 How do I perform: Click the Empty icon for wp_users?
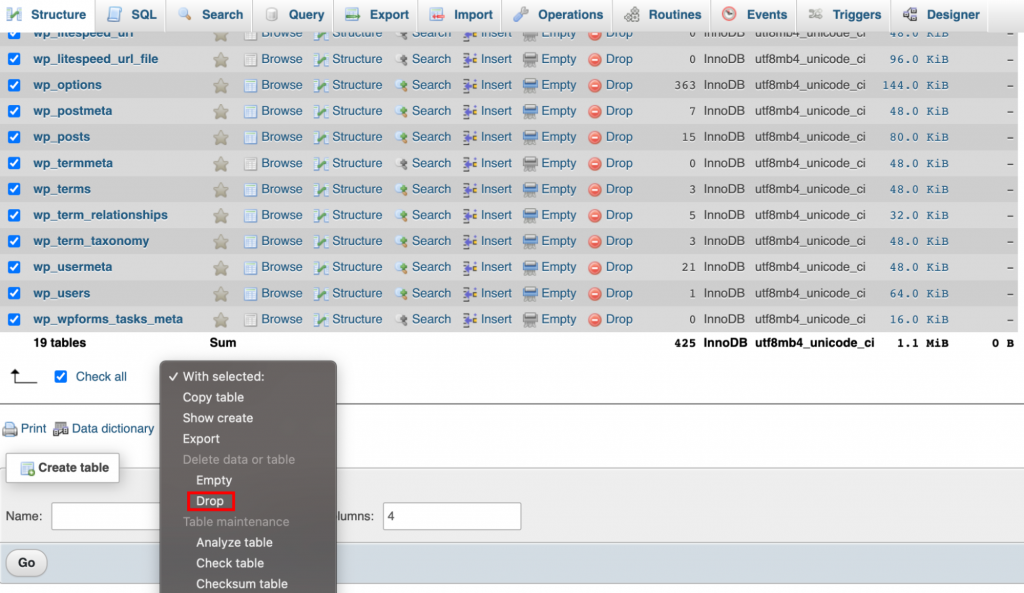(x=530, y=294)
